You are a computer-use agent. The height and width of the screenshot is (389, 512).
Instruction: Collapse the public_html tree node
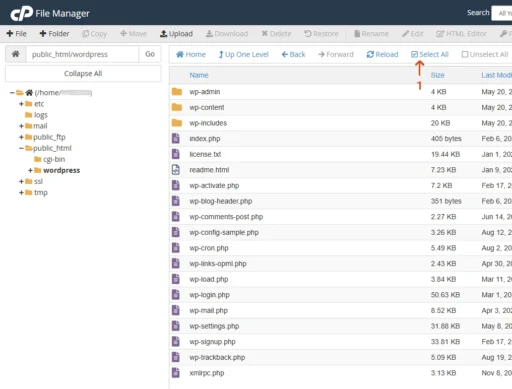pyautogui.click(x=21, y=148)
